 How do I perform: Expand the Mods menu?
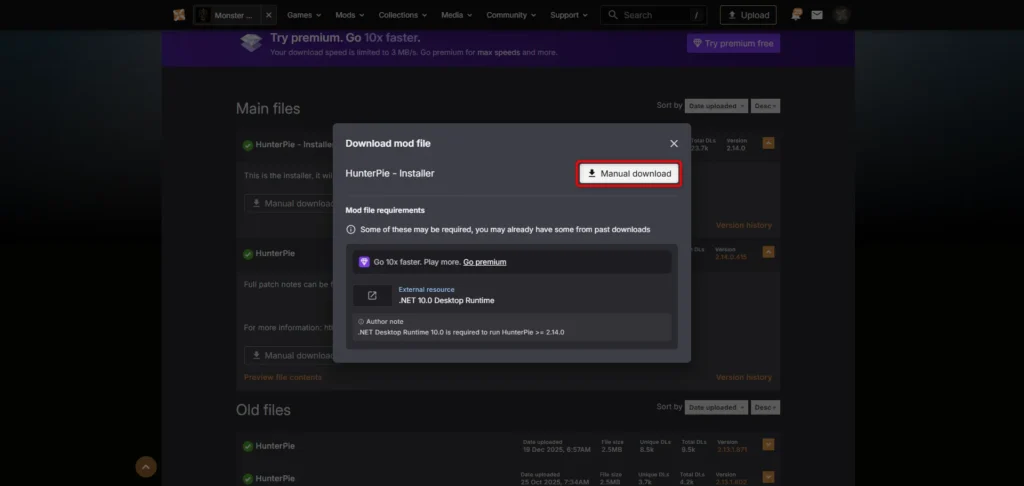[349, 15]
